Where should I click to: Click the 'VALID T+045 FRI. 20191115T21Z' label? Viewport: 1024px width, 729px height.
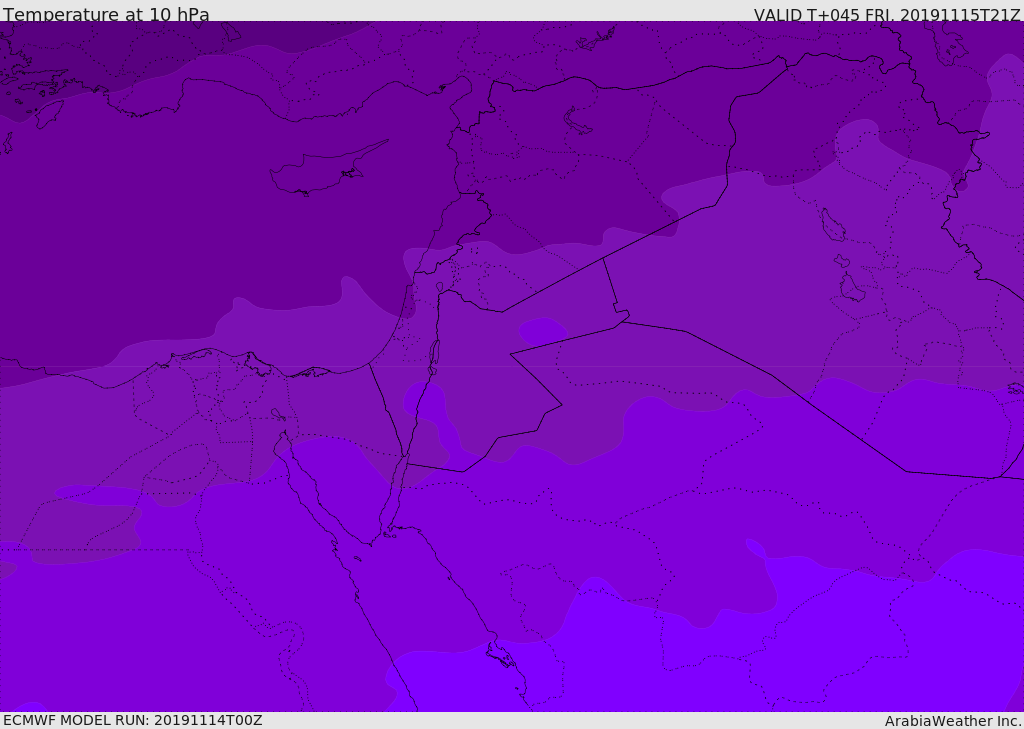(886, 14)
